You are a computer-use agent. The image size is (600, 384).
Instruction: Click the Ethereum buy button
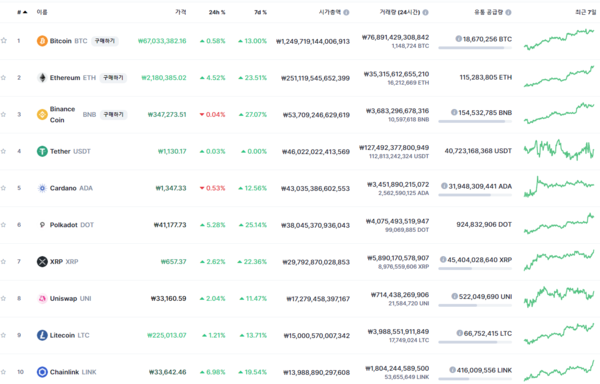coord(113,78)
